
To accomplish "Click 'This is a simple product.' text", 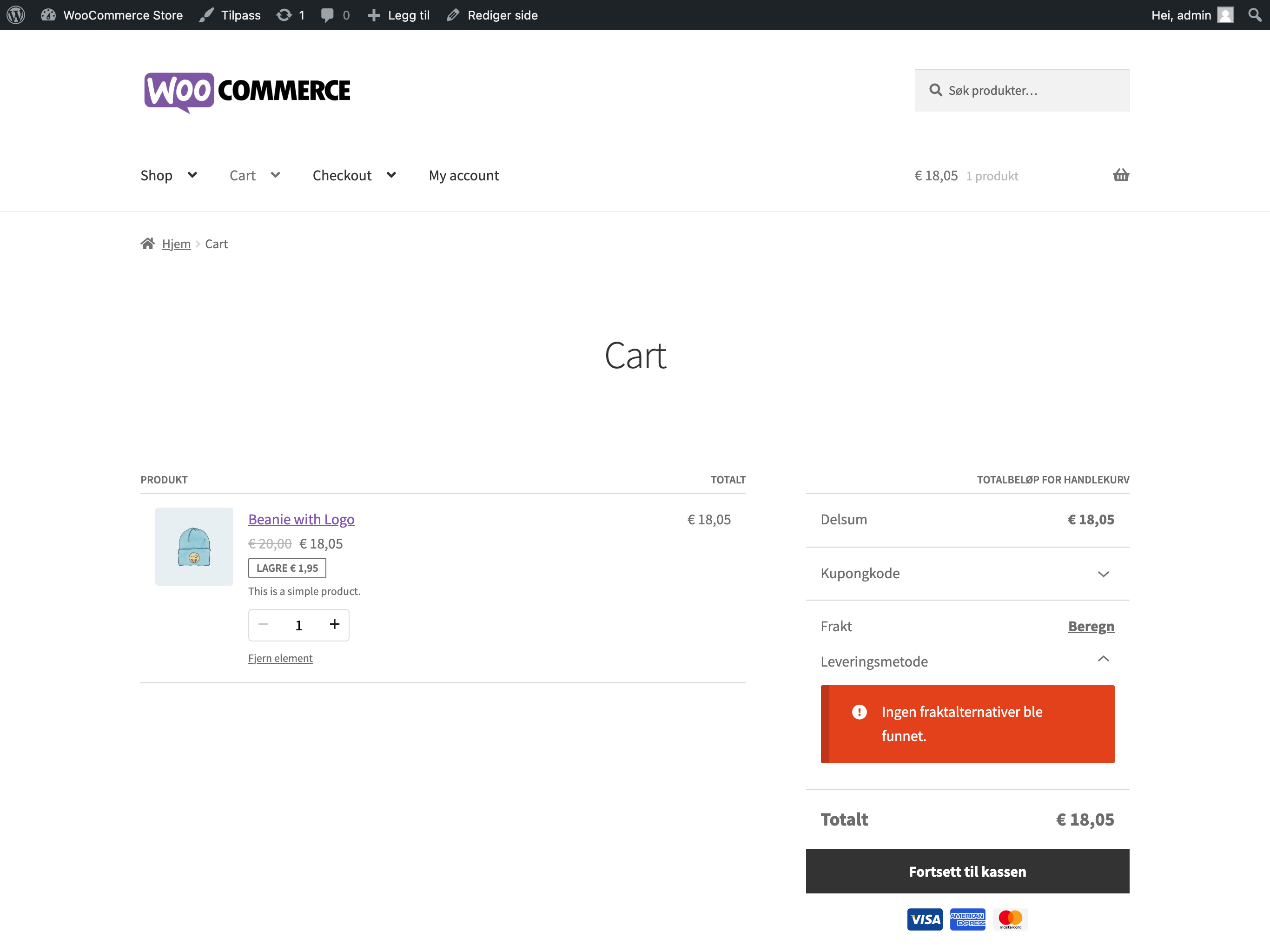I will pyautogui.click(x=304, y=591).
